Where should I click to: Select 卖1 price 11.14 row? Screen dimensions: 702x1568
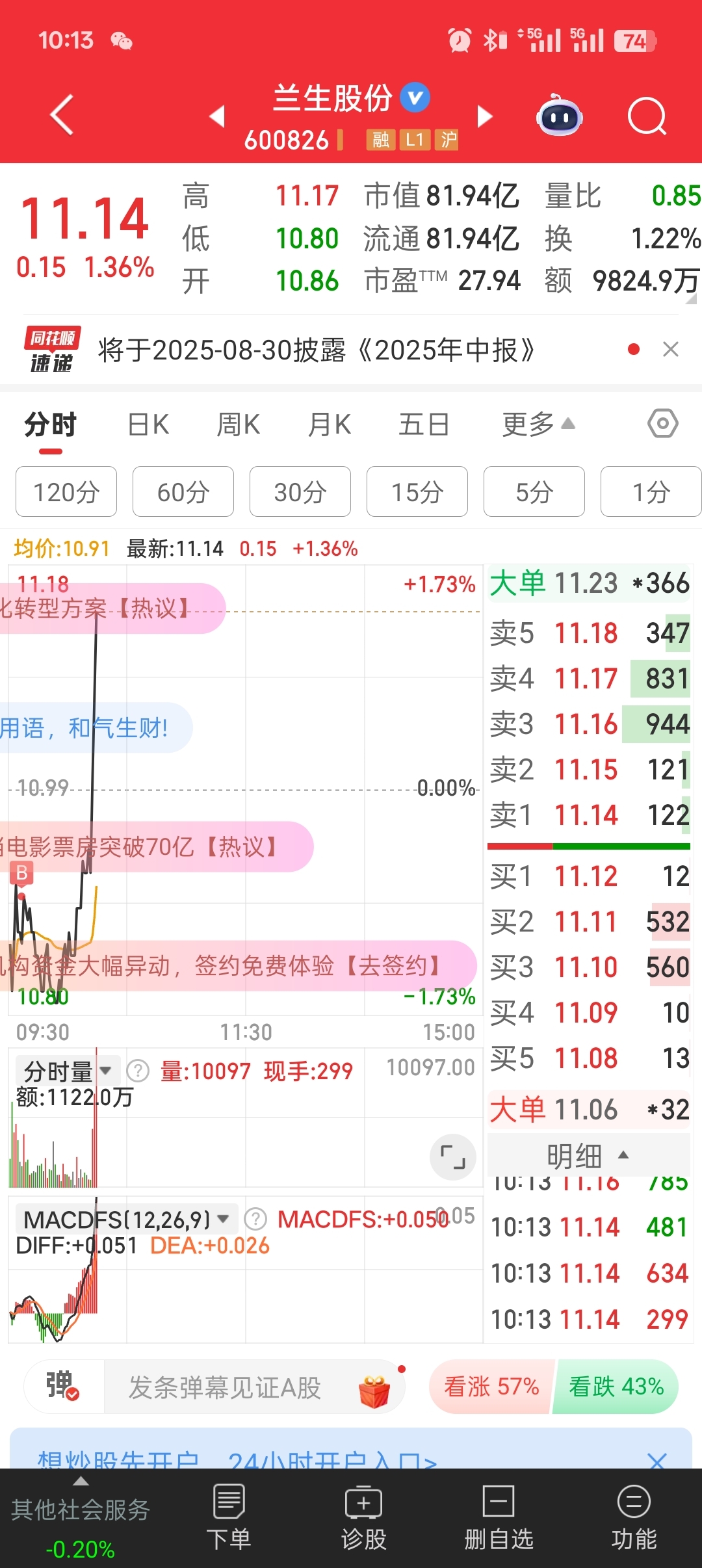pos(589,815)
